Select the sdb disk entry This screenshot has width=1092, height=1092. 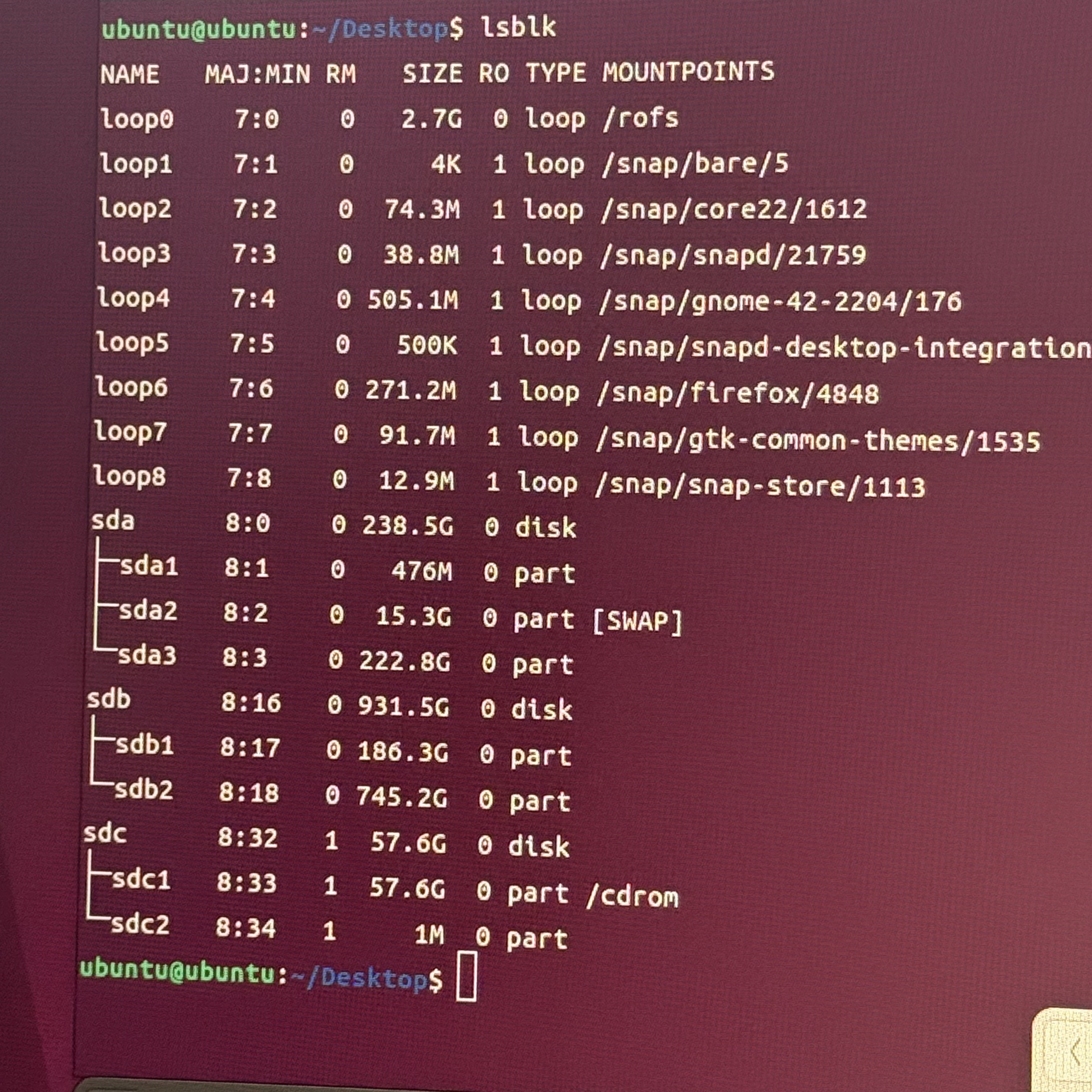pyautogui.click(x=109, y=700)
